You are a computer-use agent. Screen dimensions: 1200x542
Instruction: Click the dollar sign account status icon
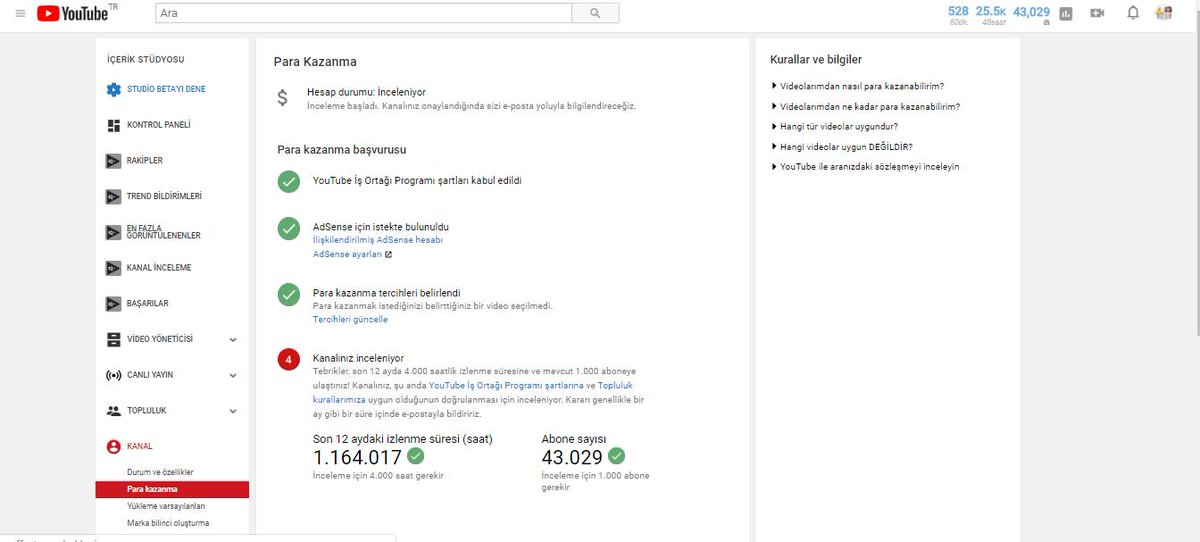click(x=283, y=98)
